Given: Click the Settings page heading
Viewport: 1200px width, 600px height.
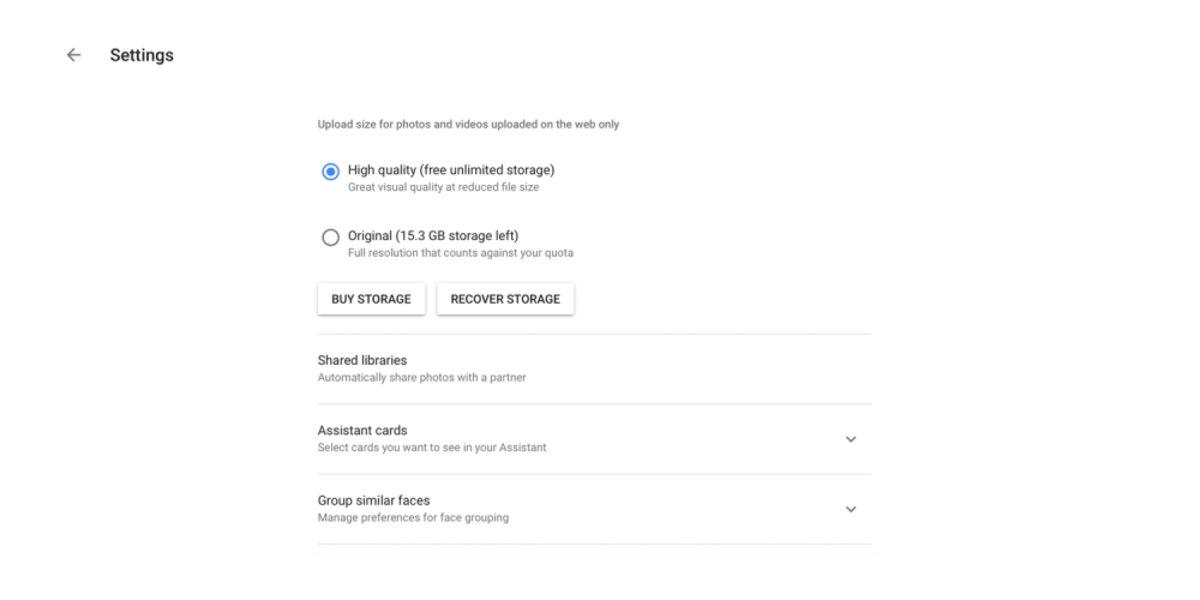Looking at the screenshot, I should point(141,55).
